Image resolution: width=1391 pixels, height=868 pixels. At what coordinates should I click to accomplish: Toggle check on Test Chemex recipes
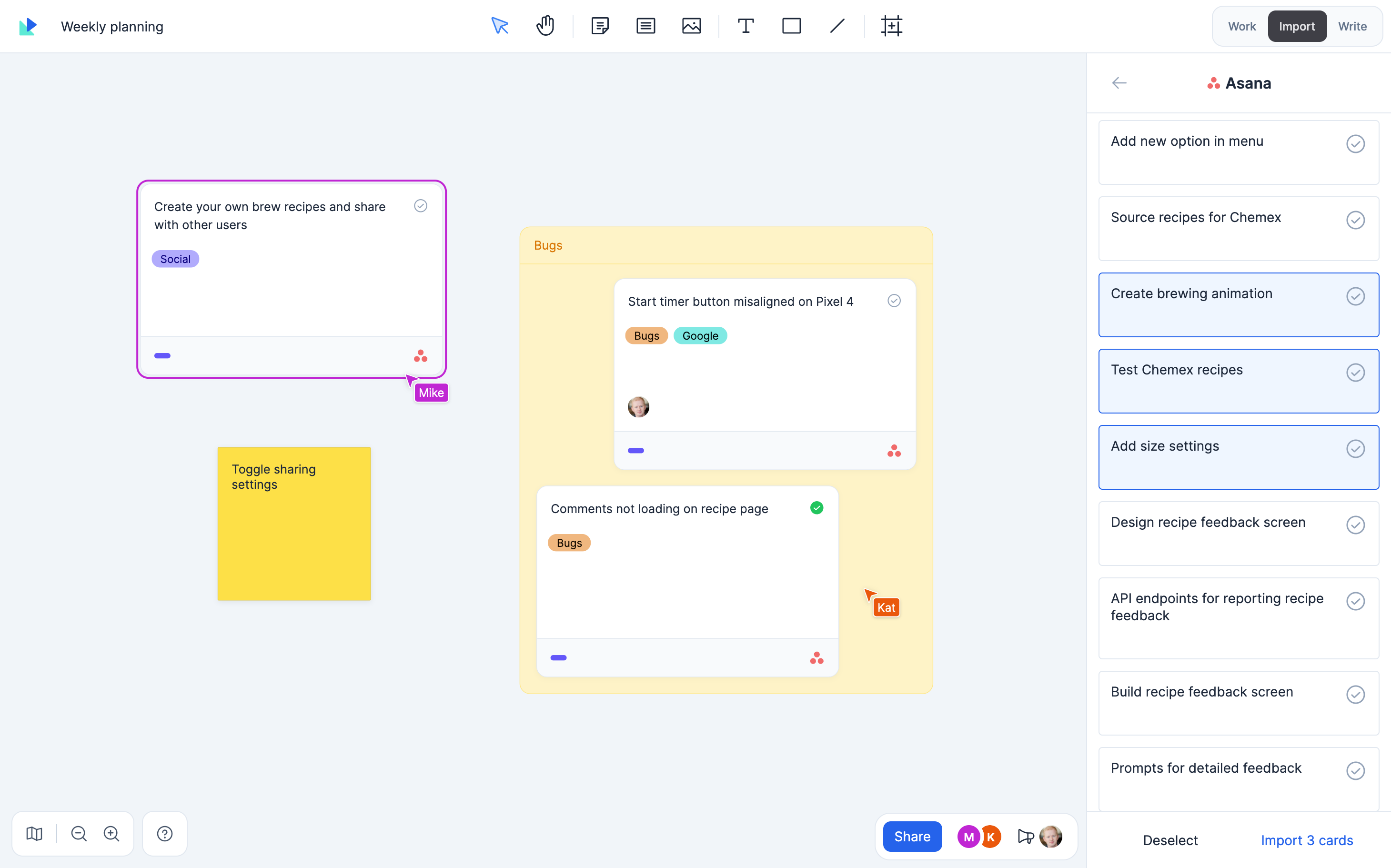[1355, 373]
